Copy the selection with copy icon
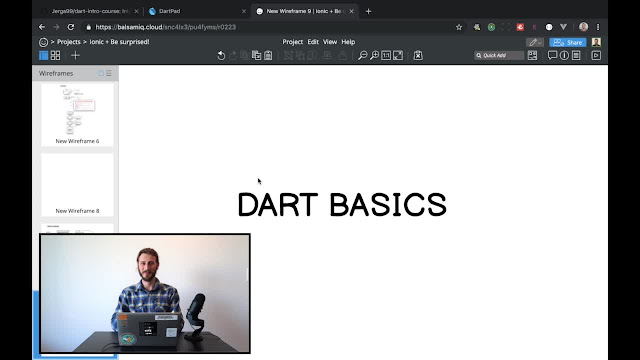This screenshot has width=640, height=360. (256, 56)
